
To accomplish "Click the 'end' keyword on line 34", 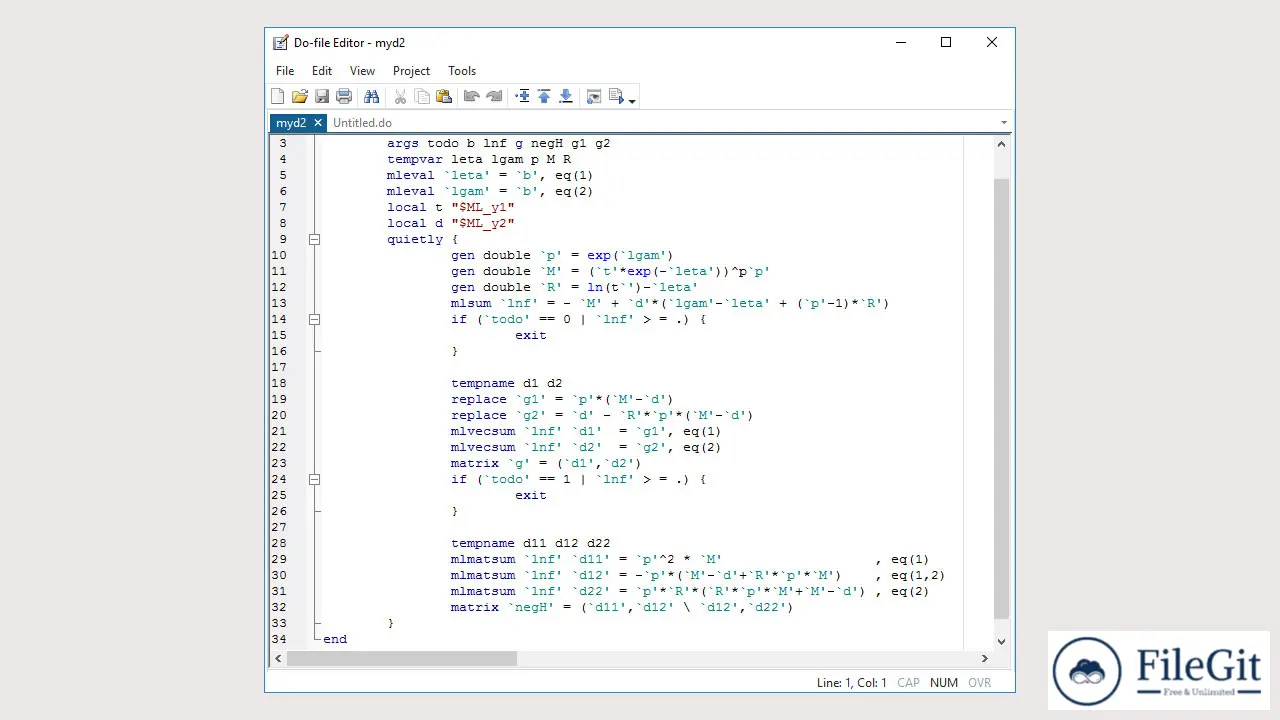I will tap(335, 639).
